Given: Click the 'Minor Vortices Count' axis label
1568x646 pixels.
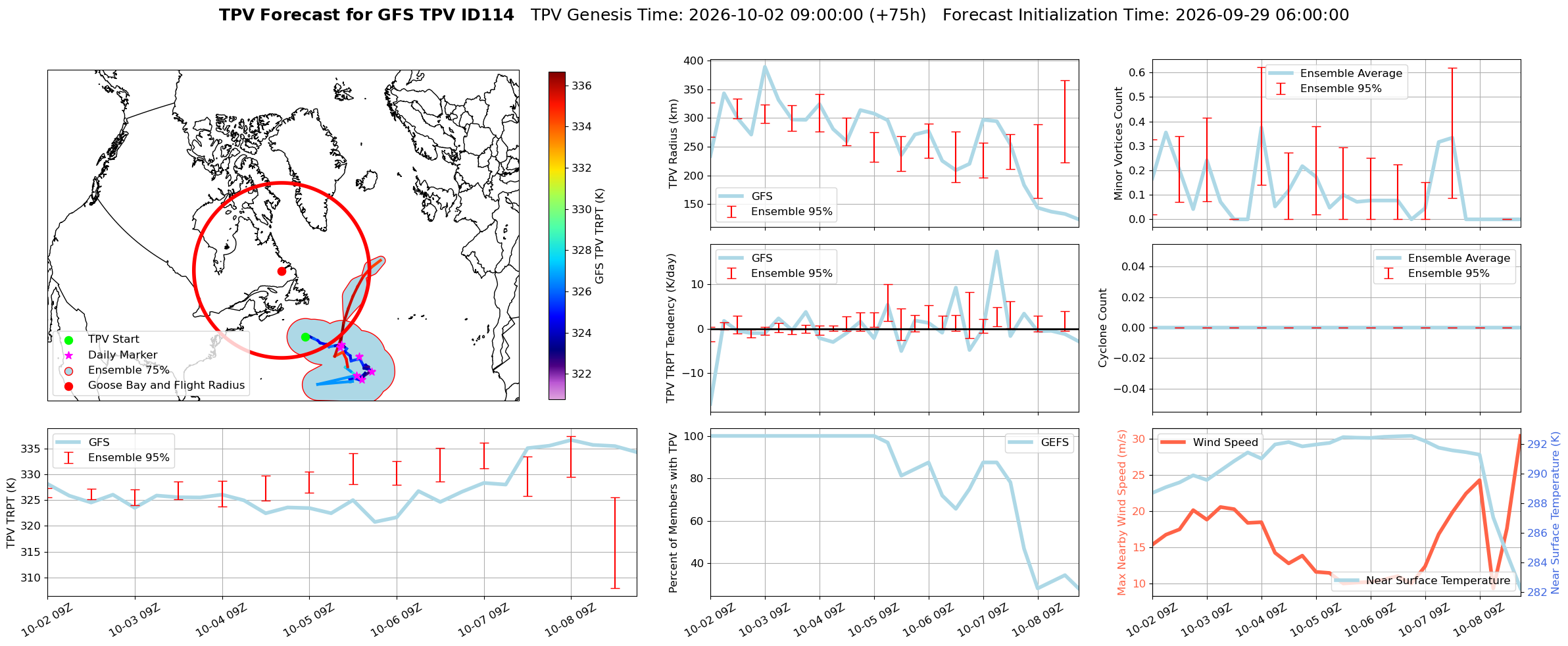Looking at the screenshot, I should 1118,143.
